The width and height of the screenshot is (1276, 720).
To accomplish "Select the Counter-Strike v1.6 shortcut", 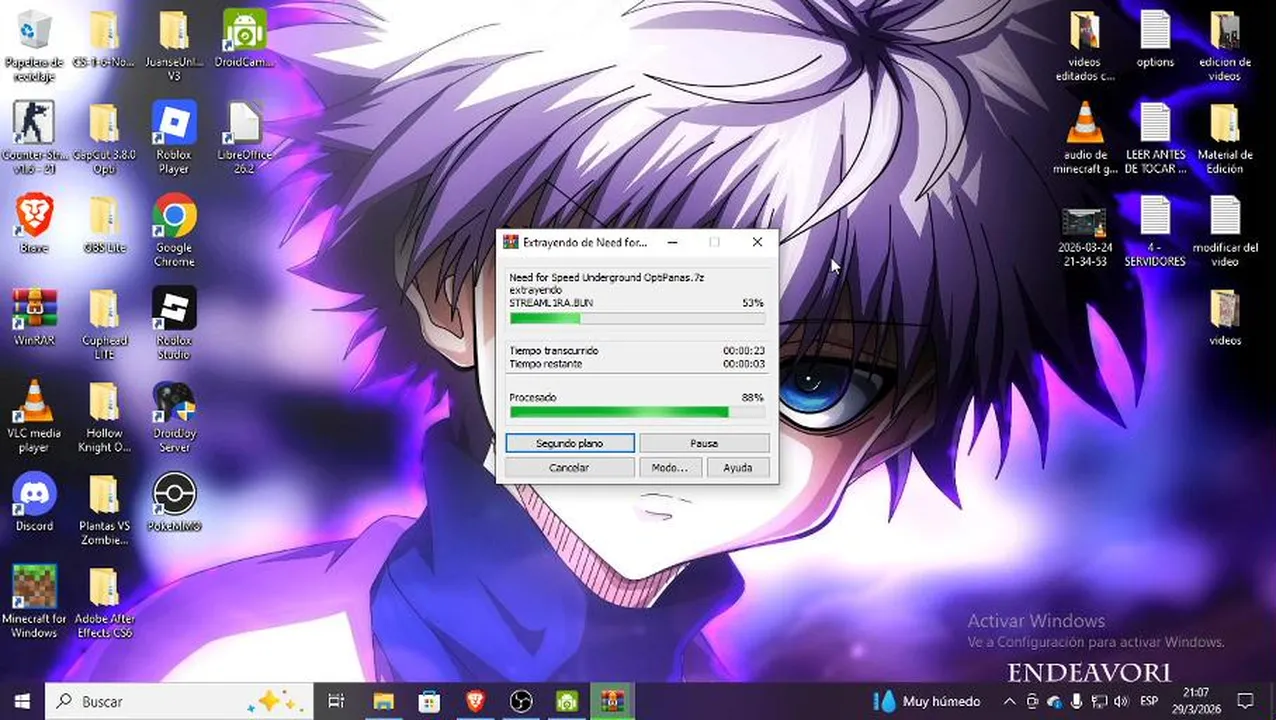I will click(x=34, y=138).
